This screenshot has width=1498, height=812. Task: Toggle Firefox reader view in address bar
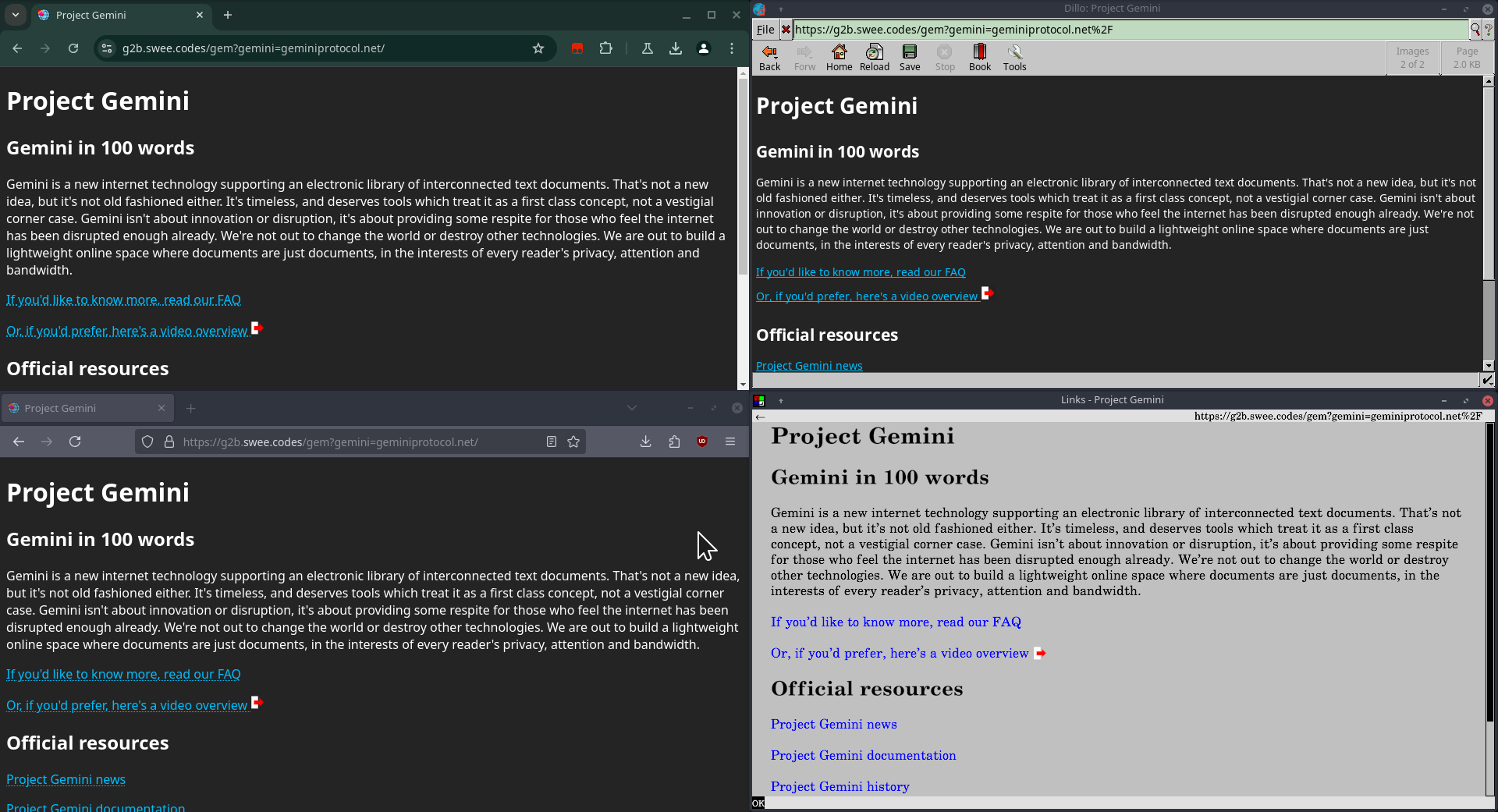click(x=552, y=441)
